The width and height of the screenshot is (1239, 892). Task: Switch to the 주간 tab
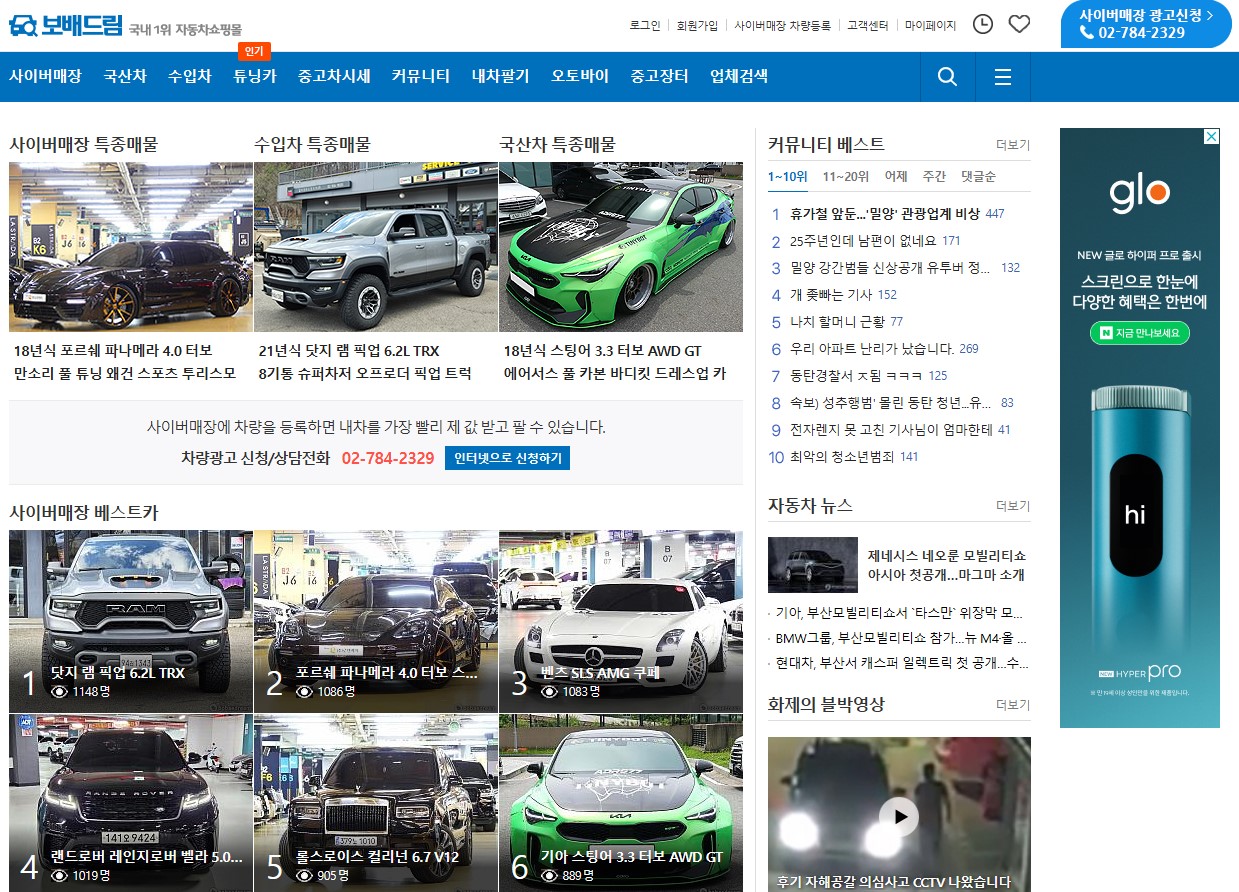(934, 176)
